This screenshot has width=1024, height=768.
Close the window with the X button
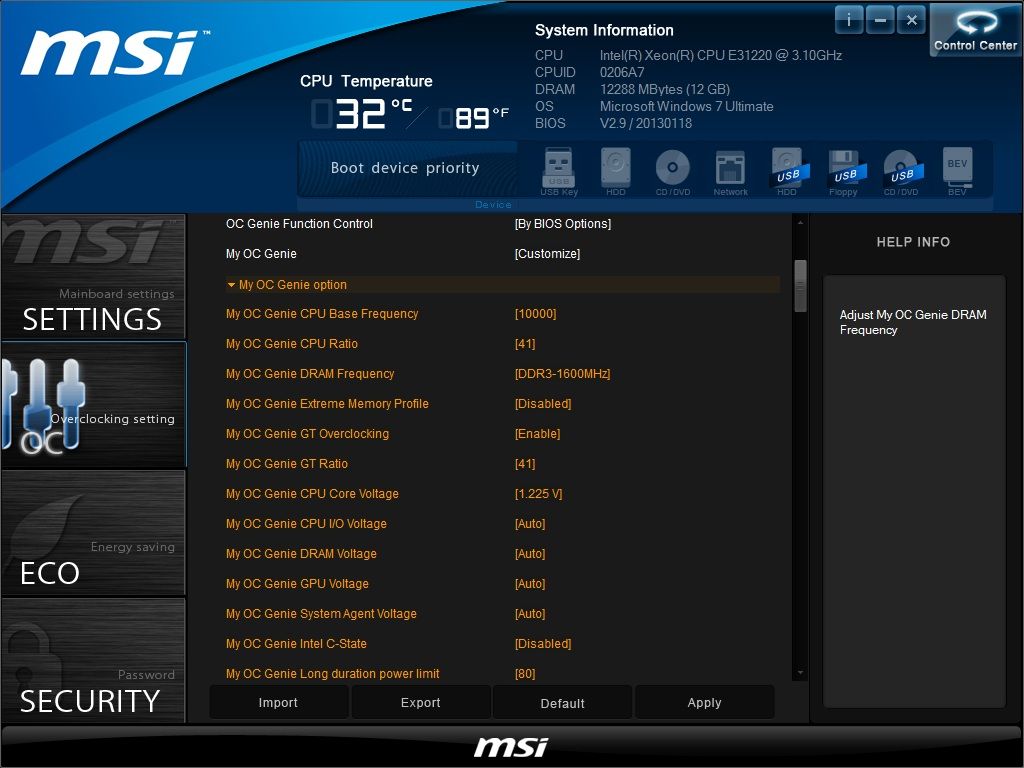(x=911, y=20)
